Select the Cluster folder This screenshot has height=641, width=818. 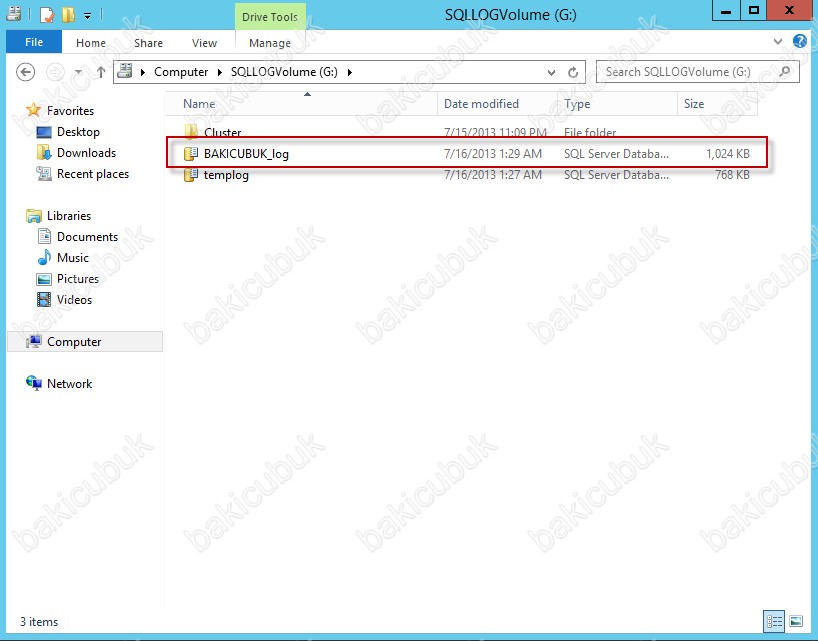pyautogui.click(x=222, y=132)
